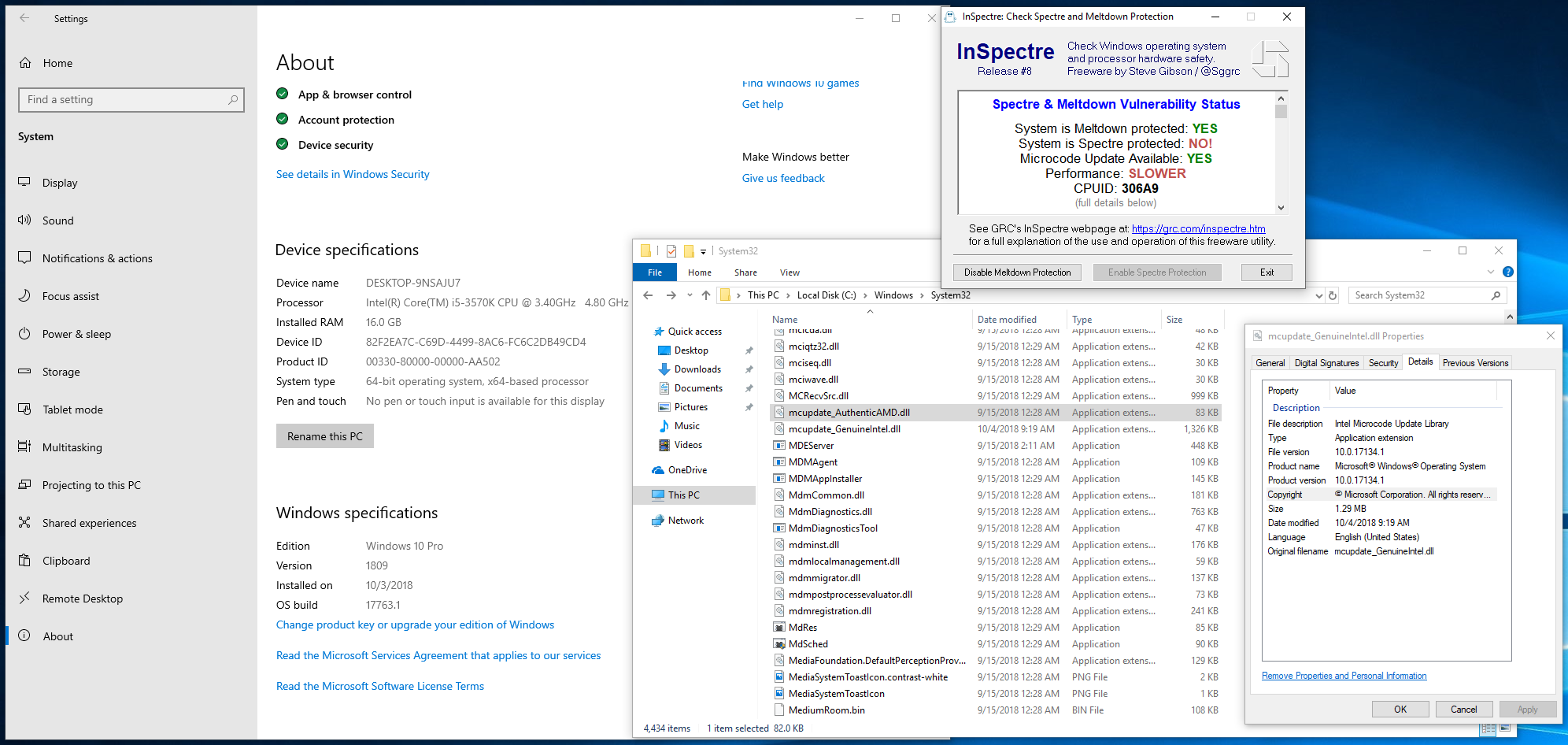This screenshot has height=745, width=1568.
Task: Click Rename this PC button
Action: (325, 436)
